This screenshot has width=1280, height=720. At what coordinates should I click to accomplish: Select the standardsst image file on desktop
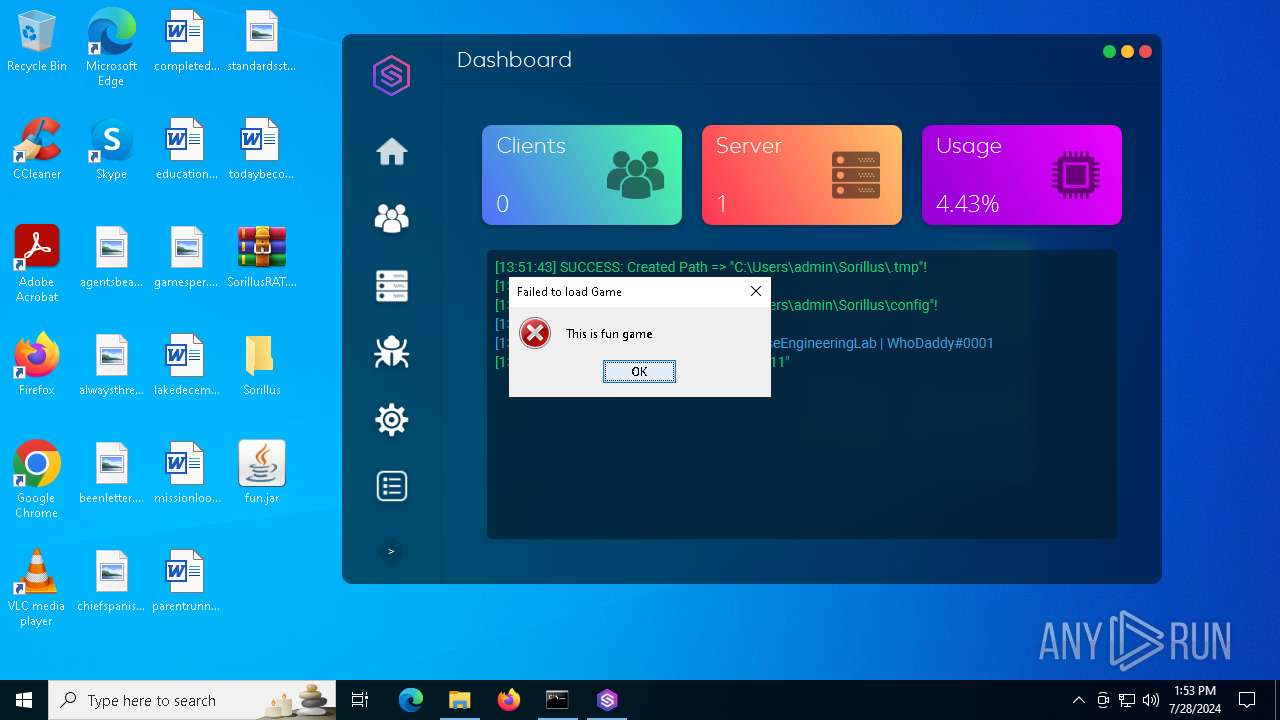262,42
